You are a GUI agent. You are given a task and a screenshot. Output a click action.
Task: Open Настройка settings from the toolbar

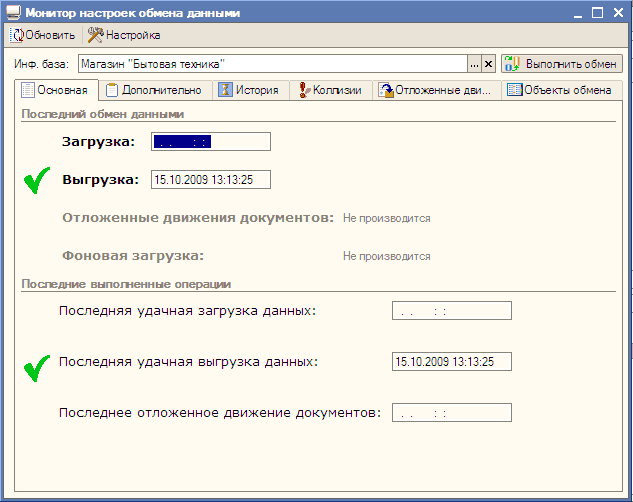[124, 35]
